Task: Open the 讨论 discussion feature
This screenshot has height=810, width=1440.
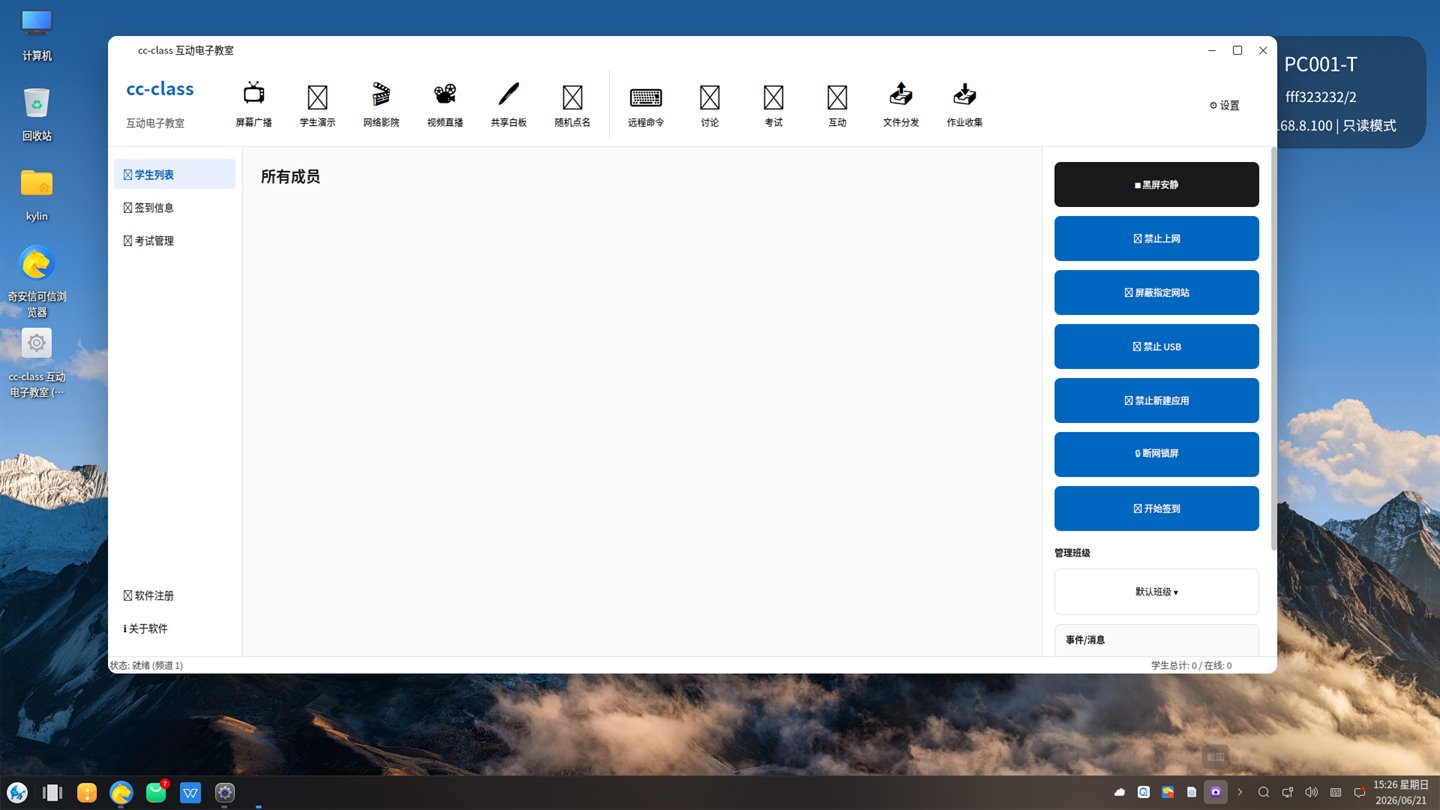Action: tap(710, 105)
